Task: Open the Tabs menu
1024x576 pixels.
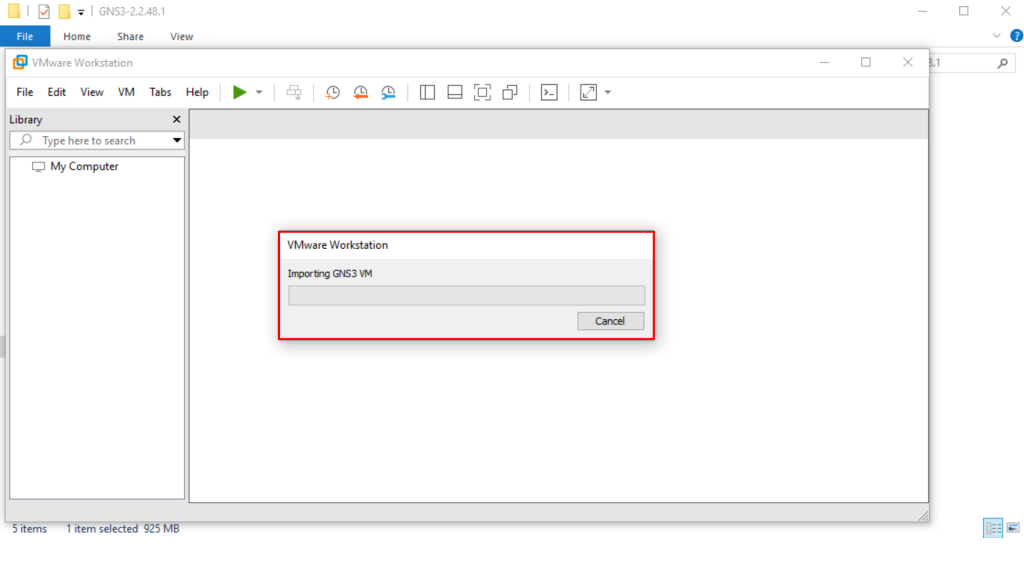Action: (160, 92)
